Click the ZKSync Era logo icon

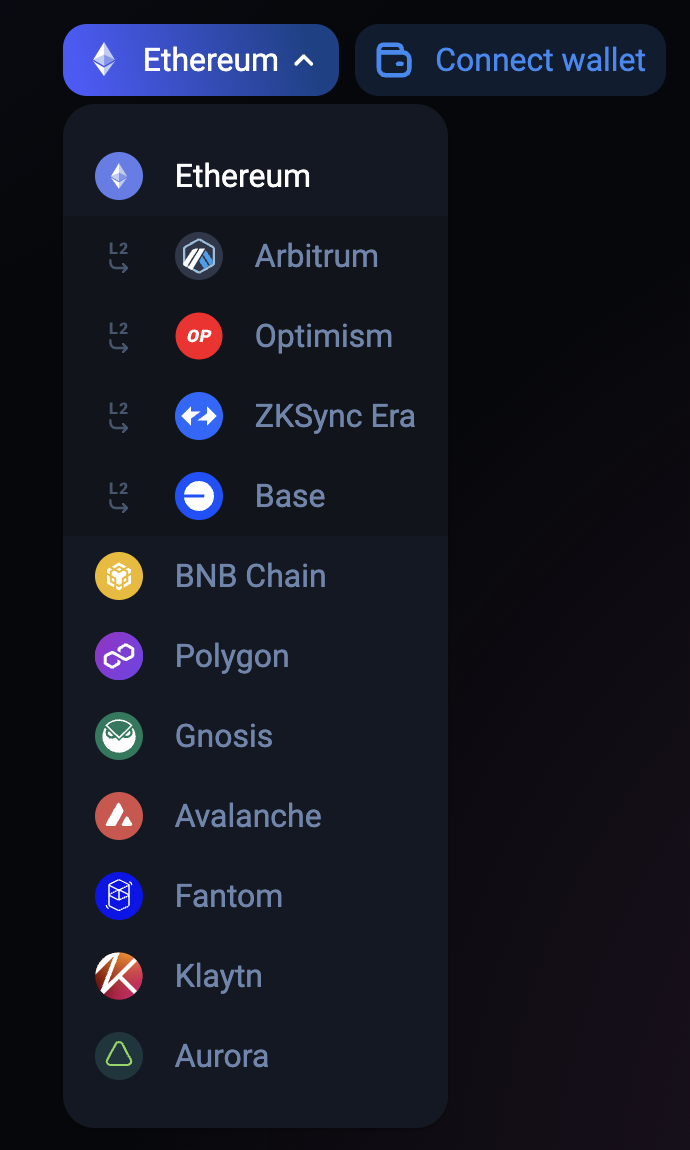[x=198, y=416]
